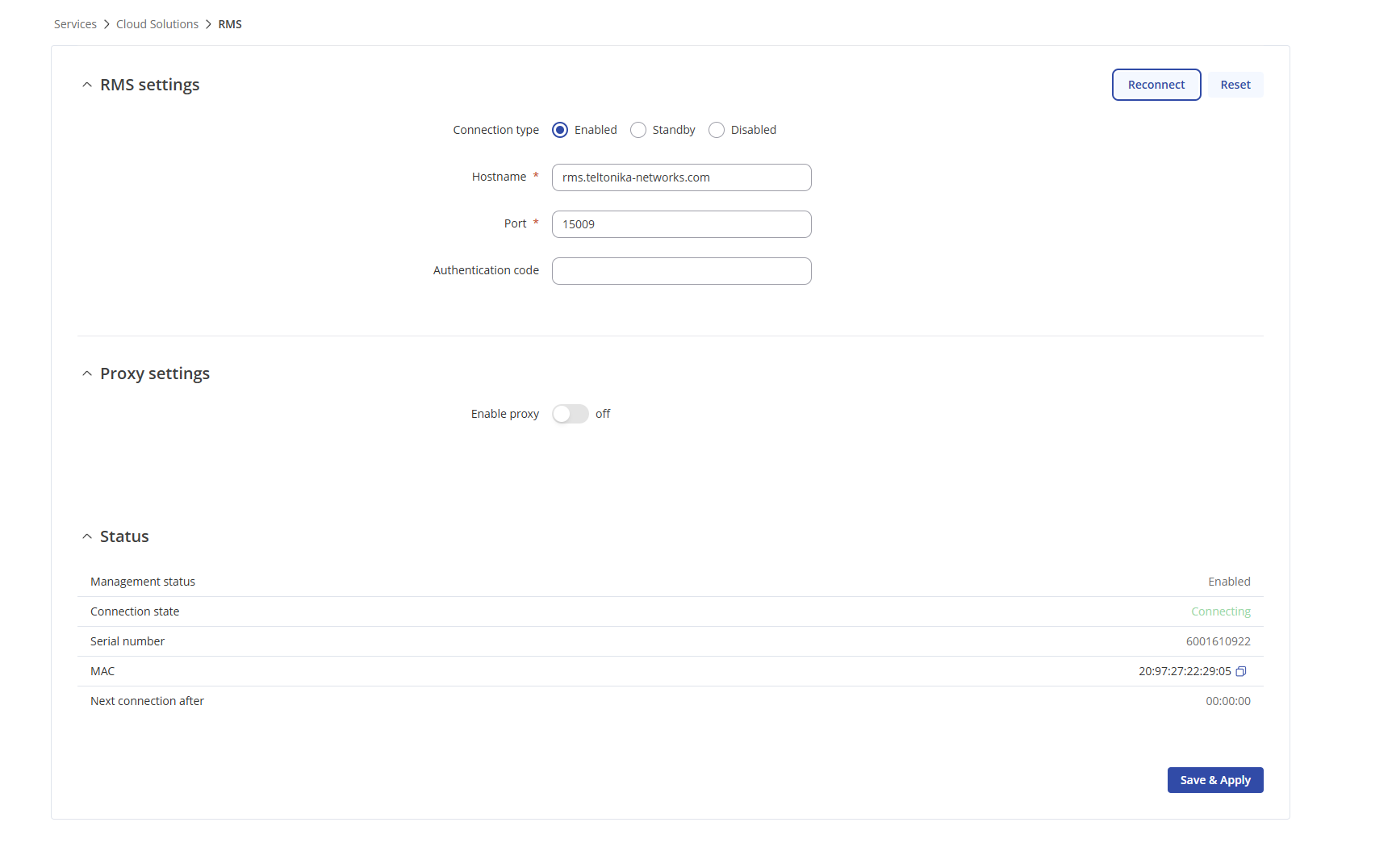Focus the Authentication code field
1392x868 pixels.
click(681, 271)
